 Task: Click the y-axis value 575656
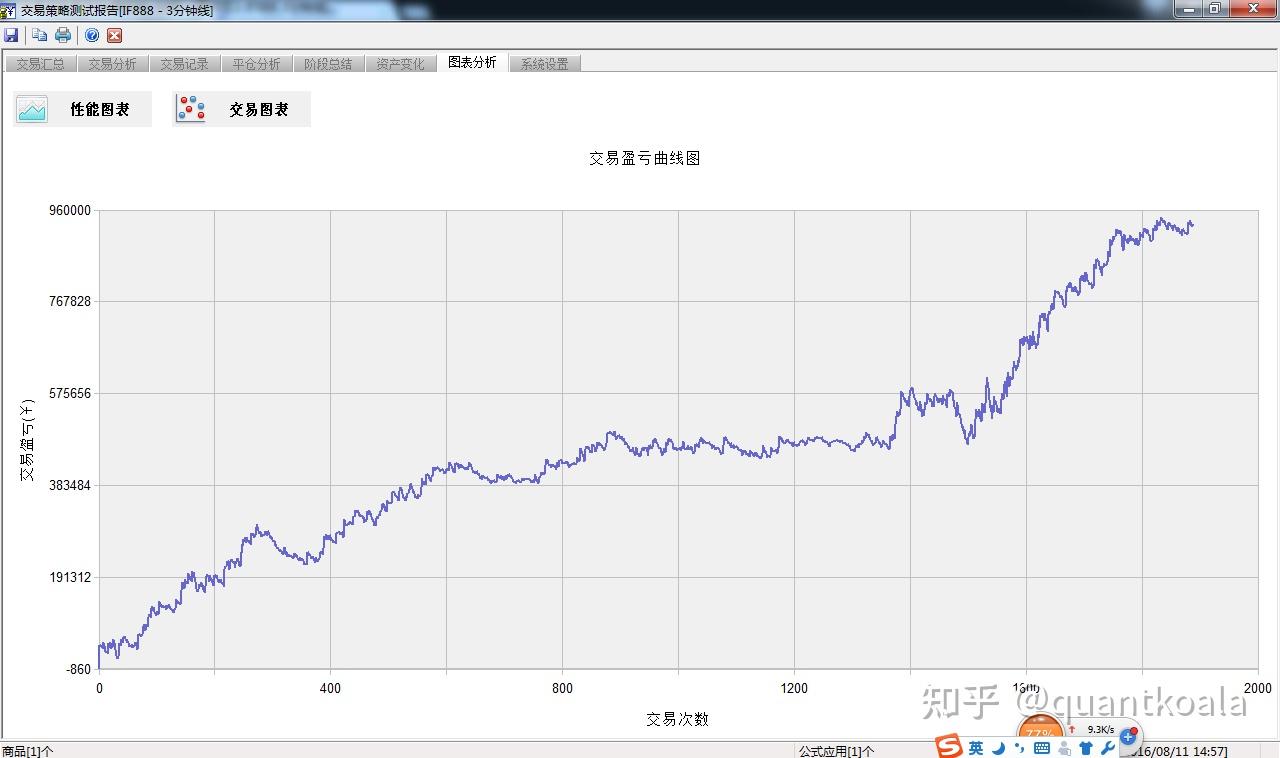(69, 394)
